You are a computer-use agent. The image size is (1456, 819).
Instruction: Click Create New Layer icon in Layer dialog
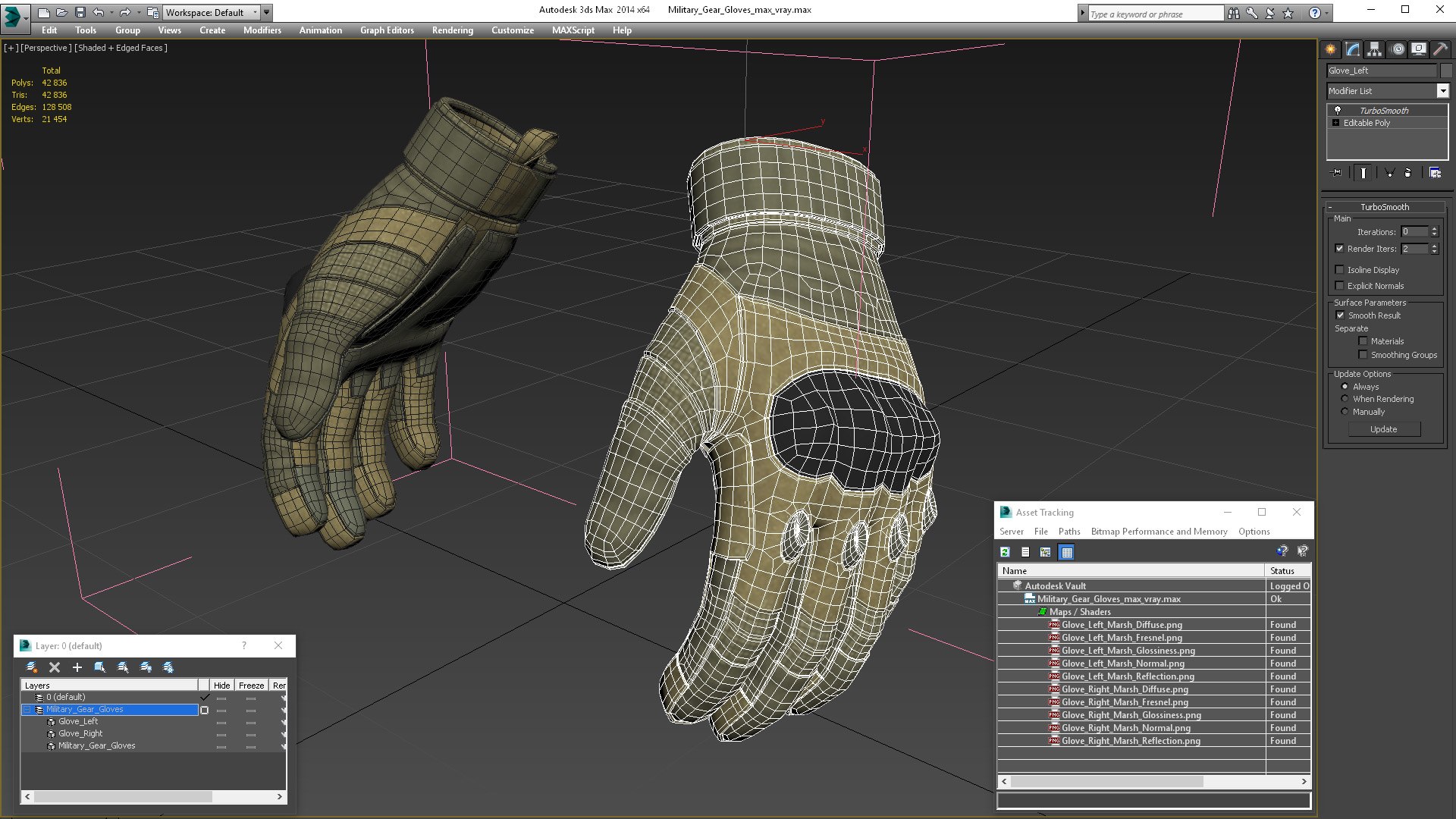pyautogui.click(x=32, y=667)
